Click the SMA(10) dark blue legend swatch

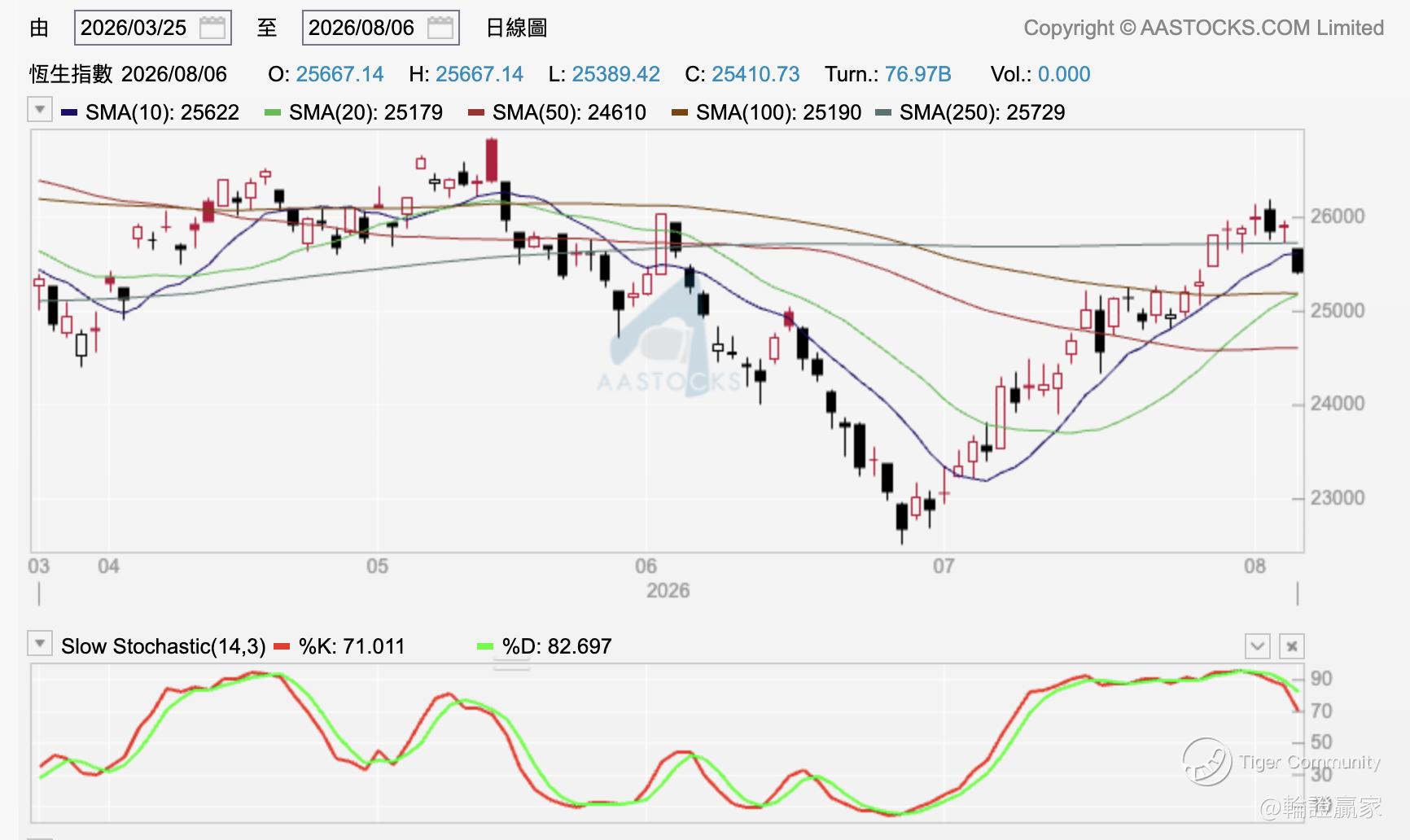[x=69, y=112]
